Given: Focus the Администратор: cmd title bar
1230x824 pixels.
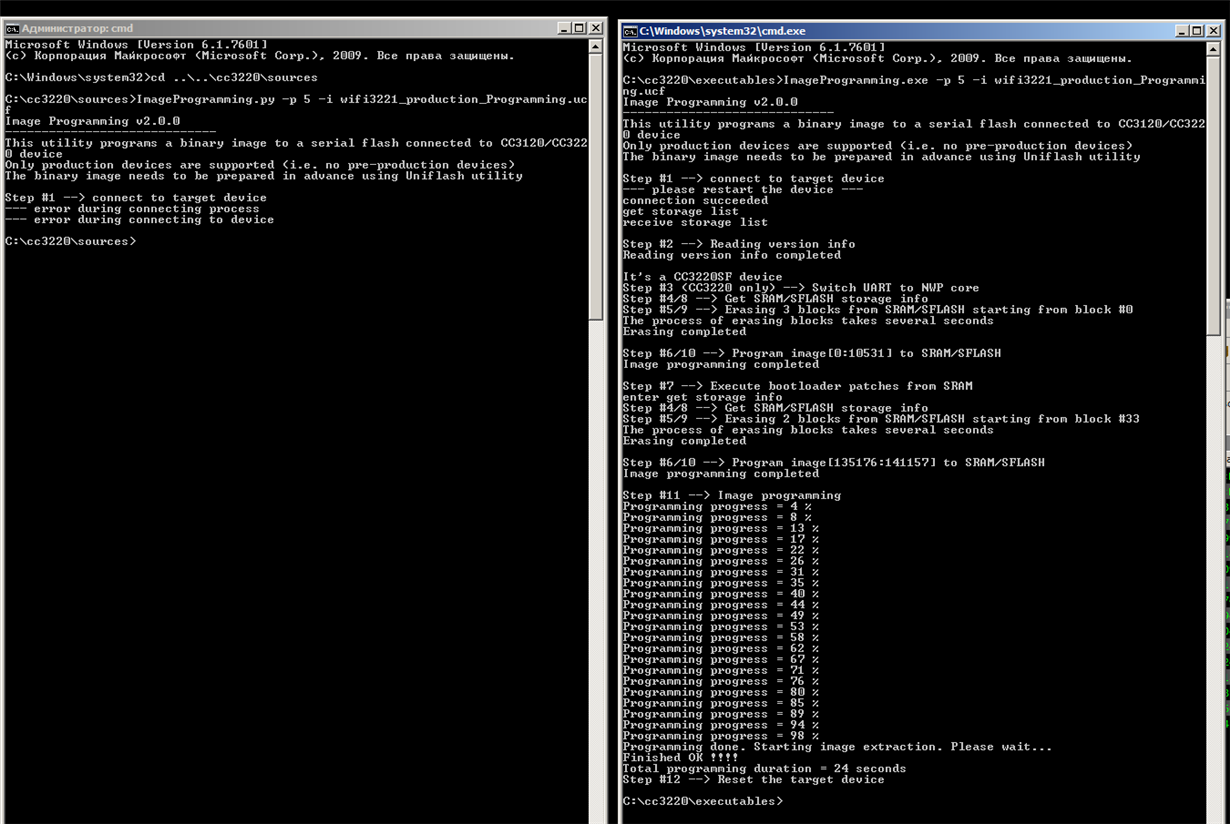Looking at the screenshot, I should coord(280,28).
